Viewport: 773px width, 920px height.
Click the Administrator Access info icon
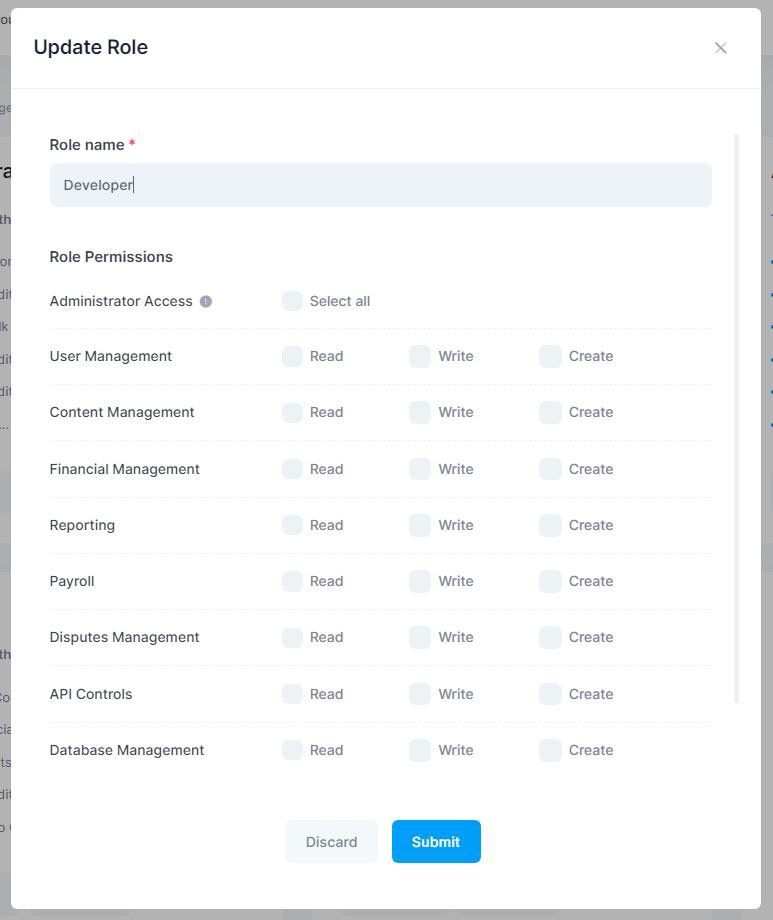coord(206,301)
